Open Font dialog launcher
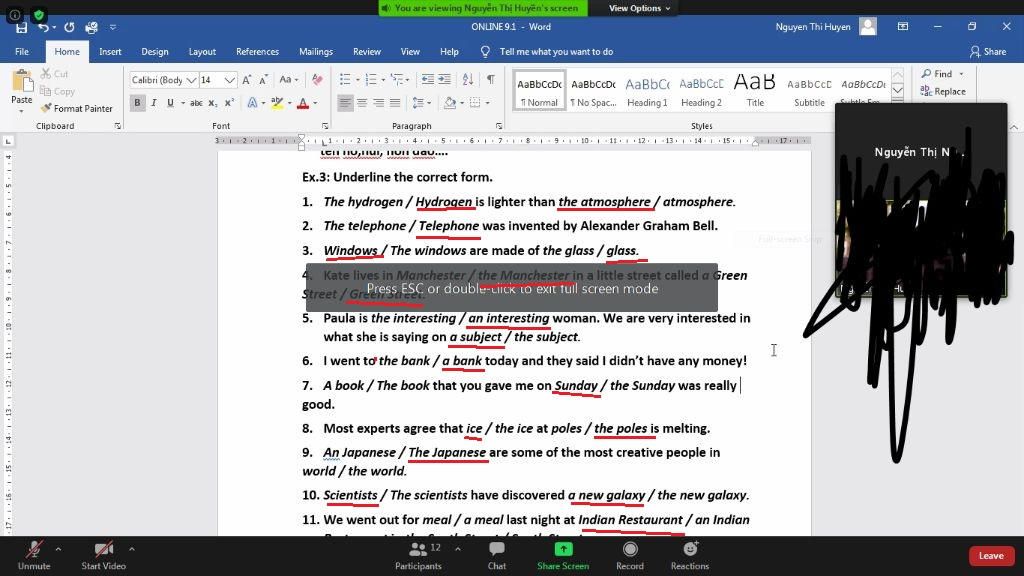This screenshot has height=576, width=1024. [325, 126]
